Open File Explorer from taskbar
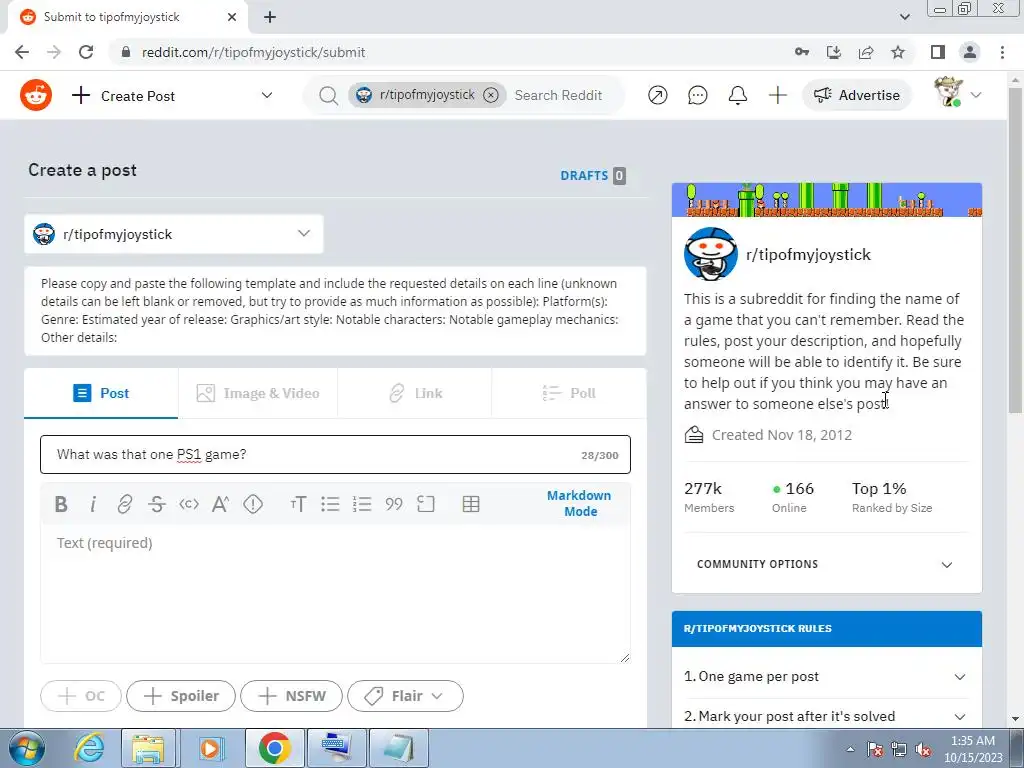This screenshot has width=1024, height=768. [148, 748]
